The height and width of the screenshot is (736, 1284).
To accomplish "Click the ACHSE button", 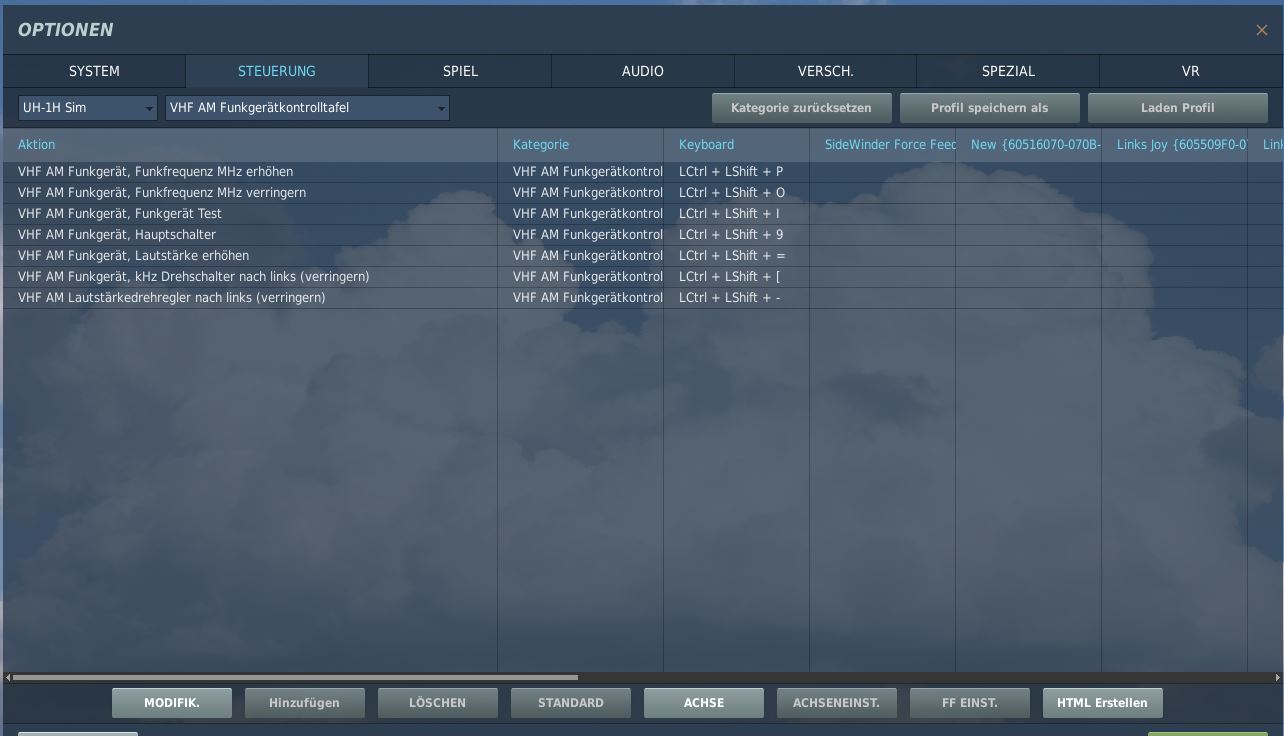I will (703, 702).
